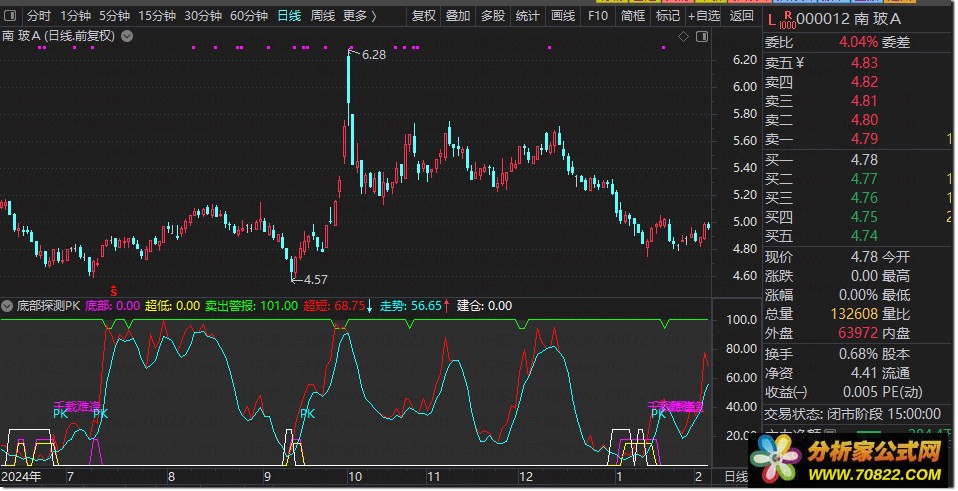Select 买三 price 4.76
This screenshot has height=491, width=958.
pyautogui.click(x=864, y=198)
